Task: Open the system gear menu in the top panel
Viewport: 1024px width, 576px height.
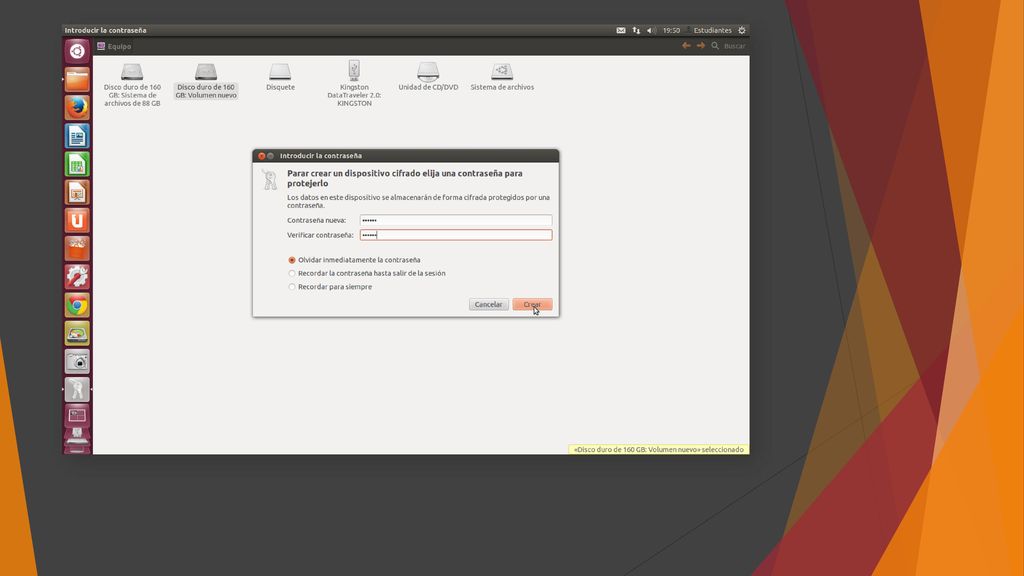Action: (x=742, y=30)
